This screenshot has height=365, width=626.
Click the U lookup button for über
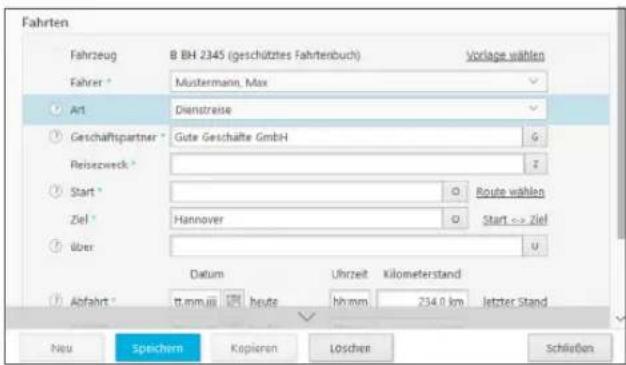pyautogui.click(x=535, y=246)
